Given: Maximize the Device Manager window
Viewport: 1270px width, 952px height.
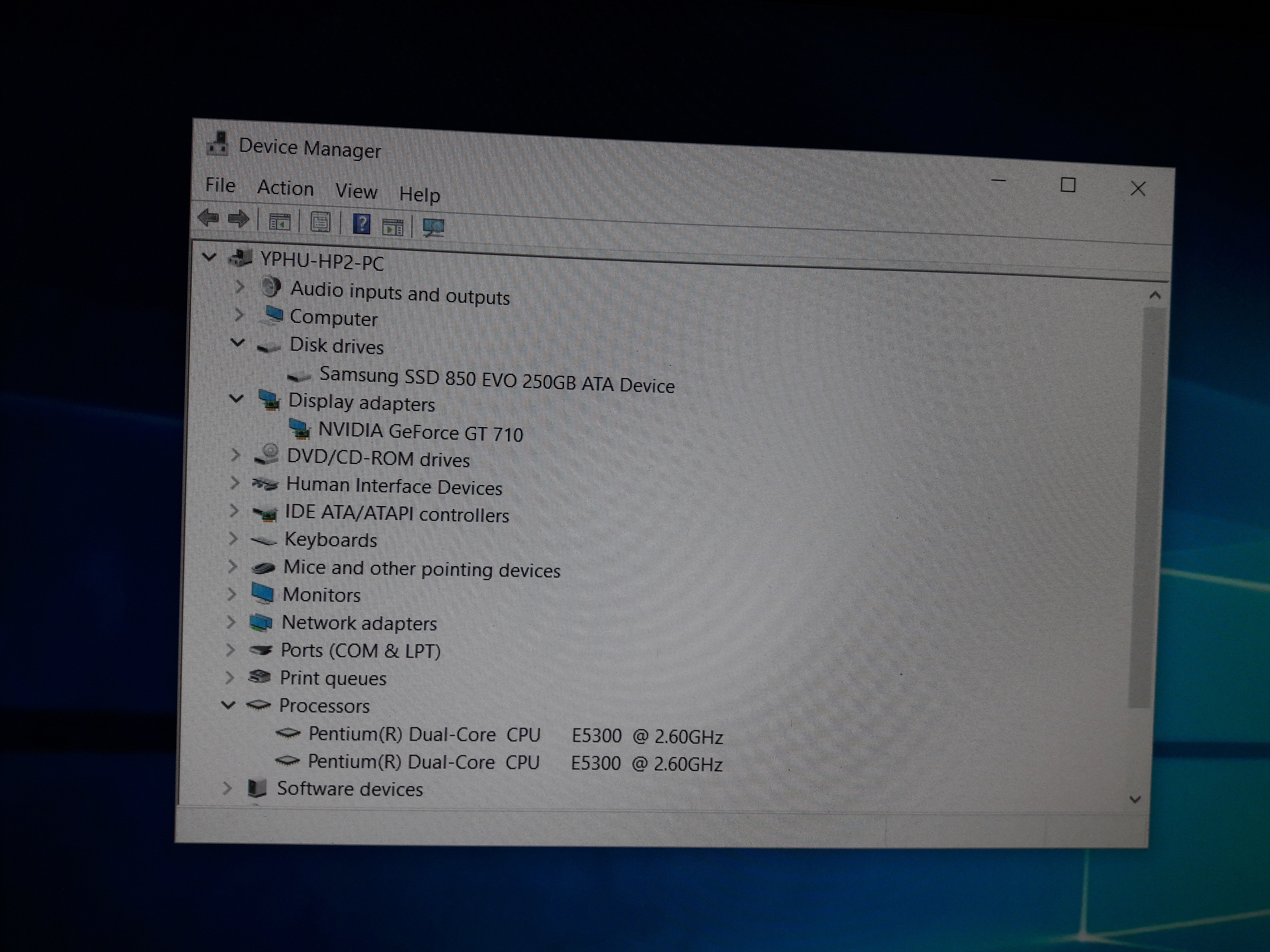Looking at the screenshot, I should tap(1068, 185).
